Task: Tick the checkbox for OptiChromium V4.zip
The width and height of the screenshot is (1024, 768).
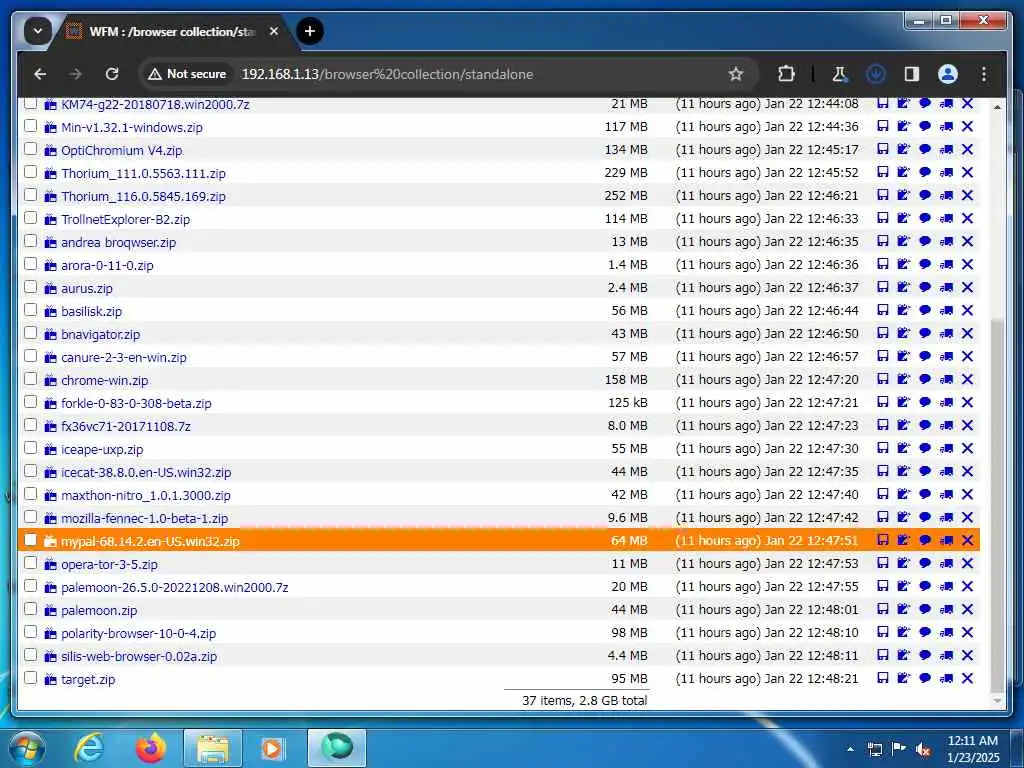Action: (30, 148)
